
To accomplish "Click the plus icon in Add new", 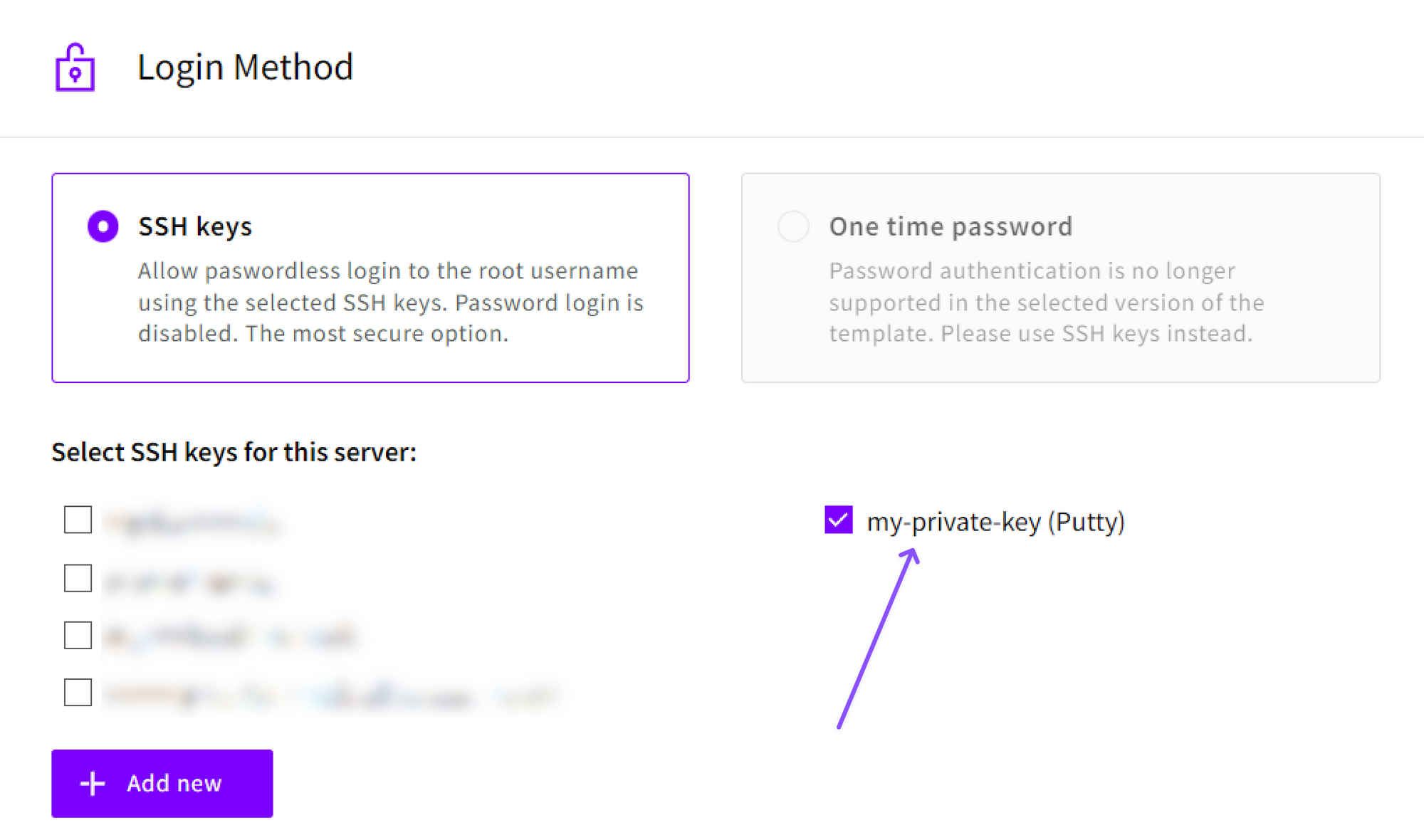I will click(93, 783).
